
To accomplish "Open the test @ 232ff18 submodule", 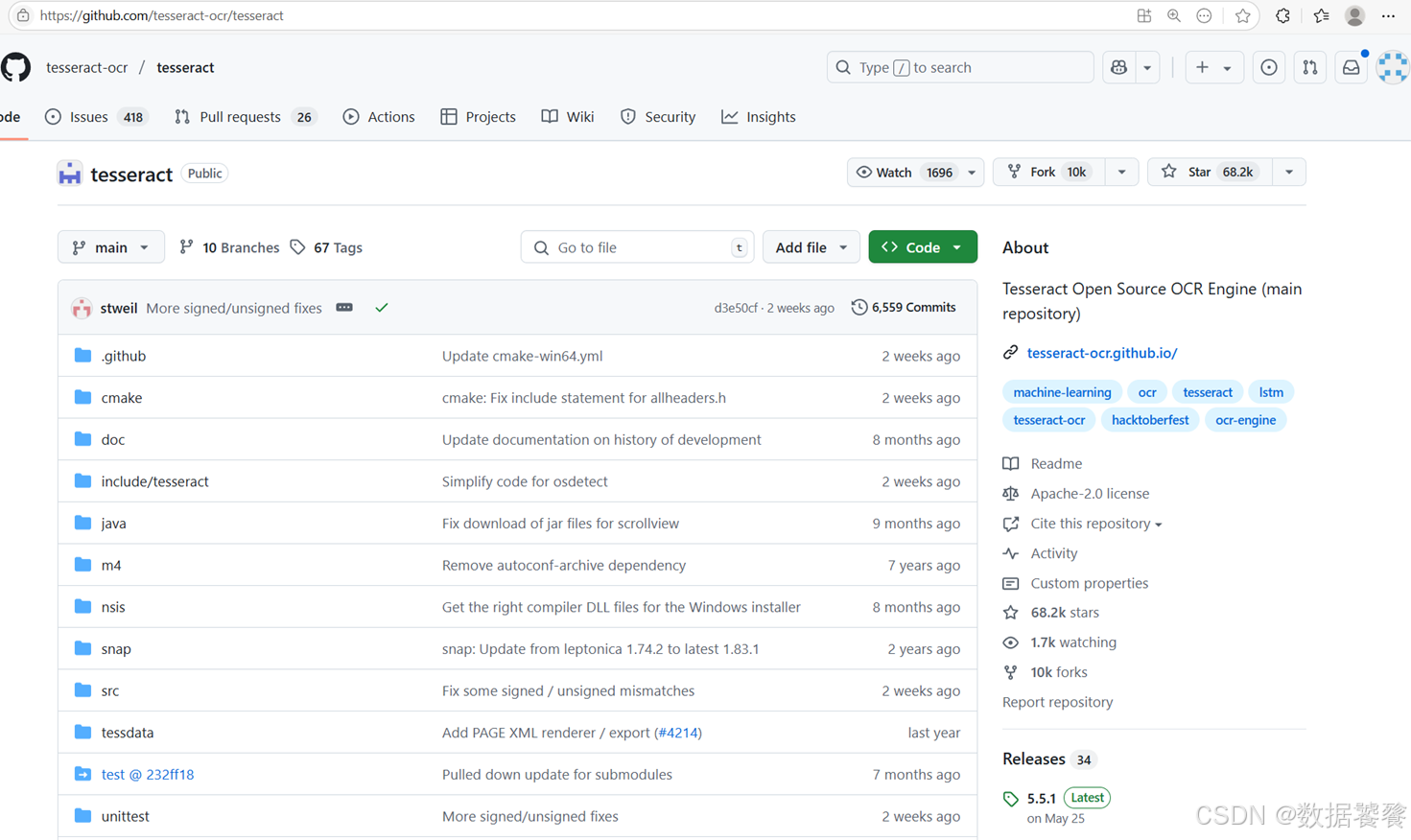I will coord(148,774).
